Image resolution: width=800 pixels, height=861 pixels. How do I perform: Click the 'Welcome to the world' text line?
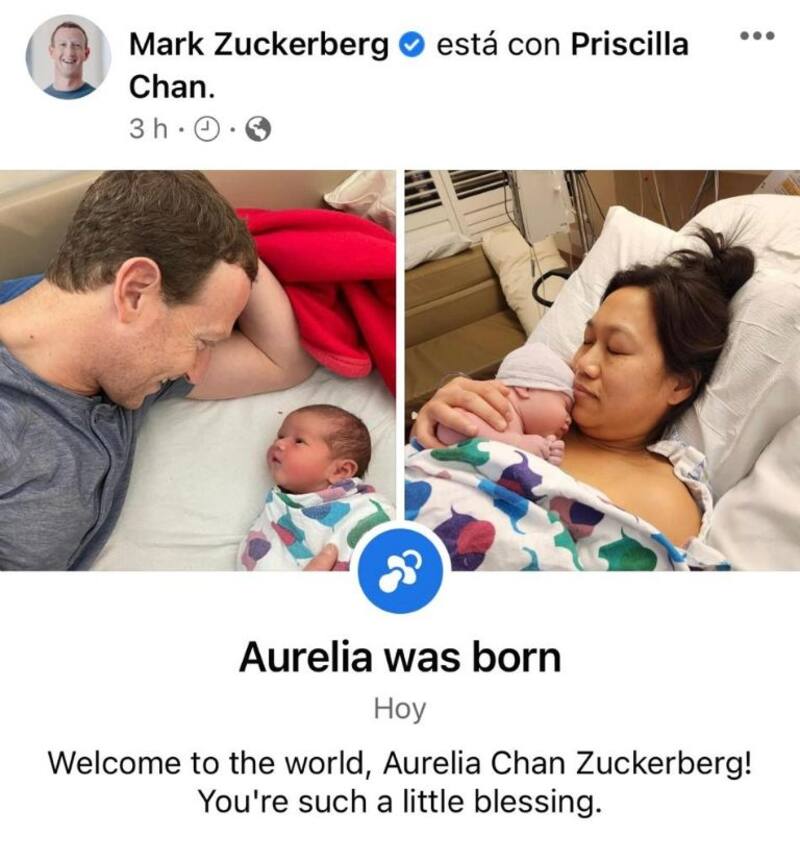[399, 763]
